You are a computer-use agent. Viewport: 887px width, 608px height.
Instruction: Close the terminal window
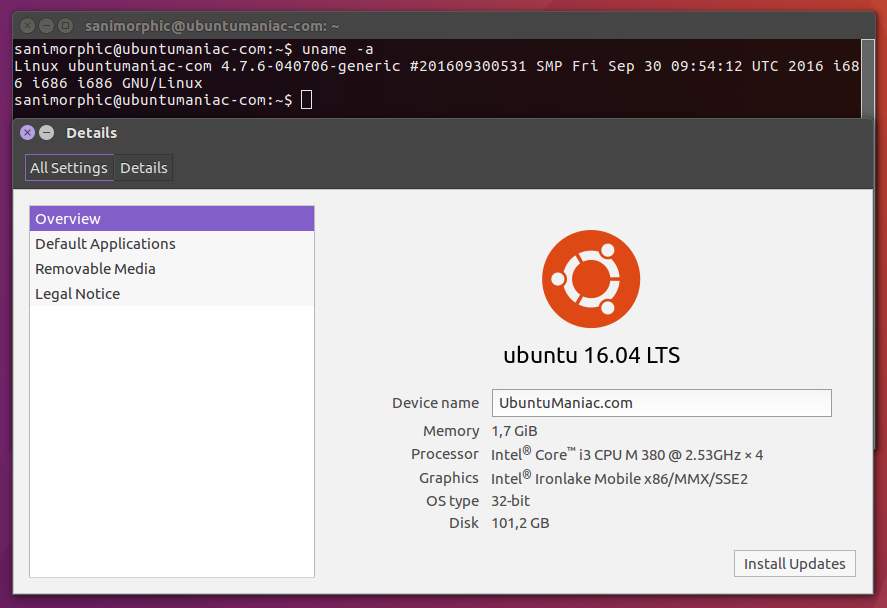(27, 25)
